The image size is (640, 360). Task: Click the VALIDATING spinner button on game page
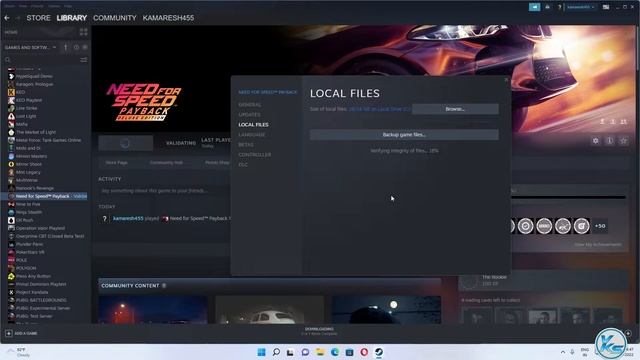pos(126,143)
